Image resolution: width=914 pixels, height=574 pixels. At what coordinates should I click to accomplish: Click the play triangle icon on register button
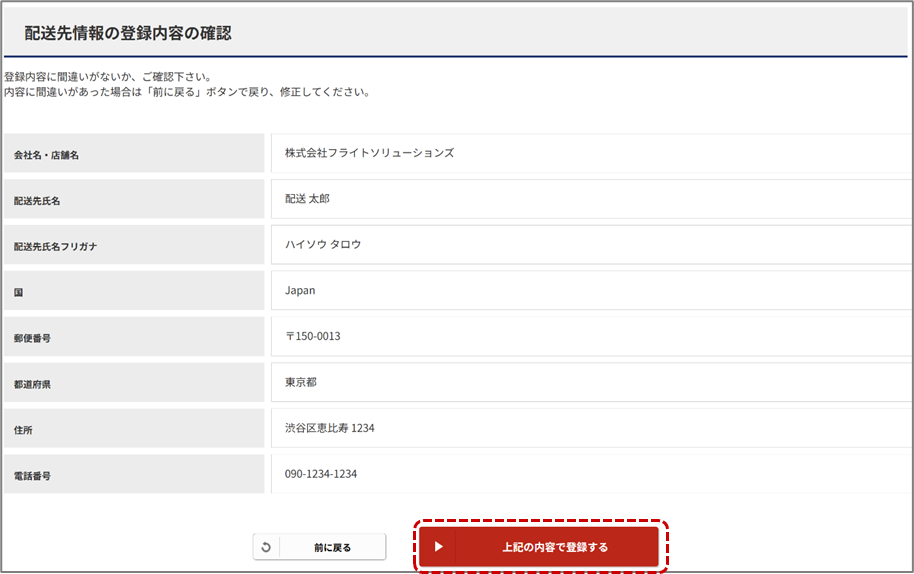(x=438, y=547)
